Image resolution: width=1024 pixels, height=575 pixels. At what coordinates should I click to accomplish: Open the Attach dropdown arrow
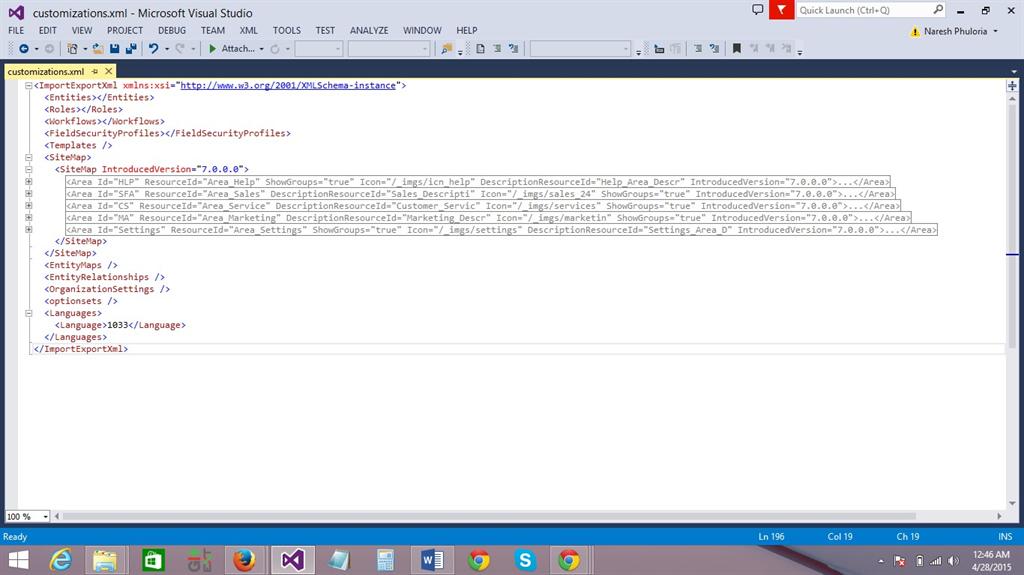point(261,49)
